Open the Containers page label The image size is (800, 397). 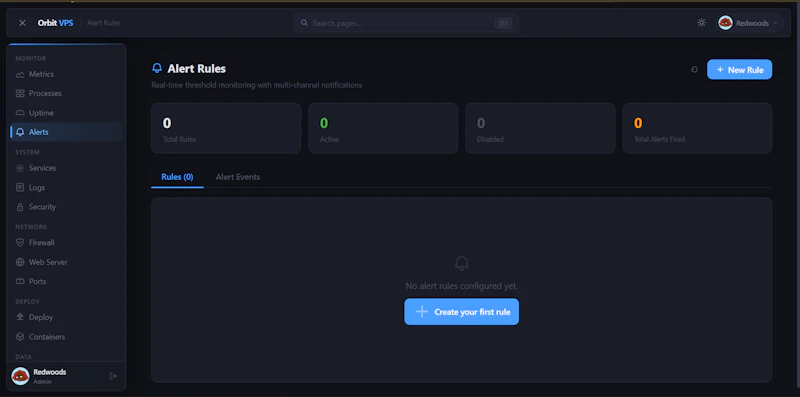pos(47,337)
